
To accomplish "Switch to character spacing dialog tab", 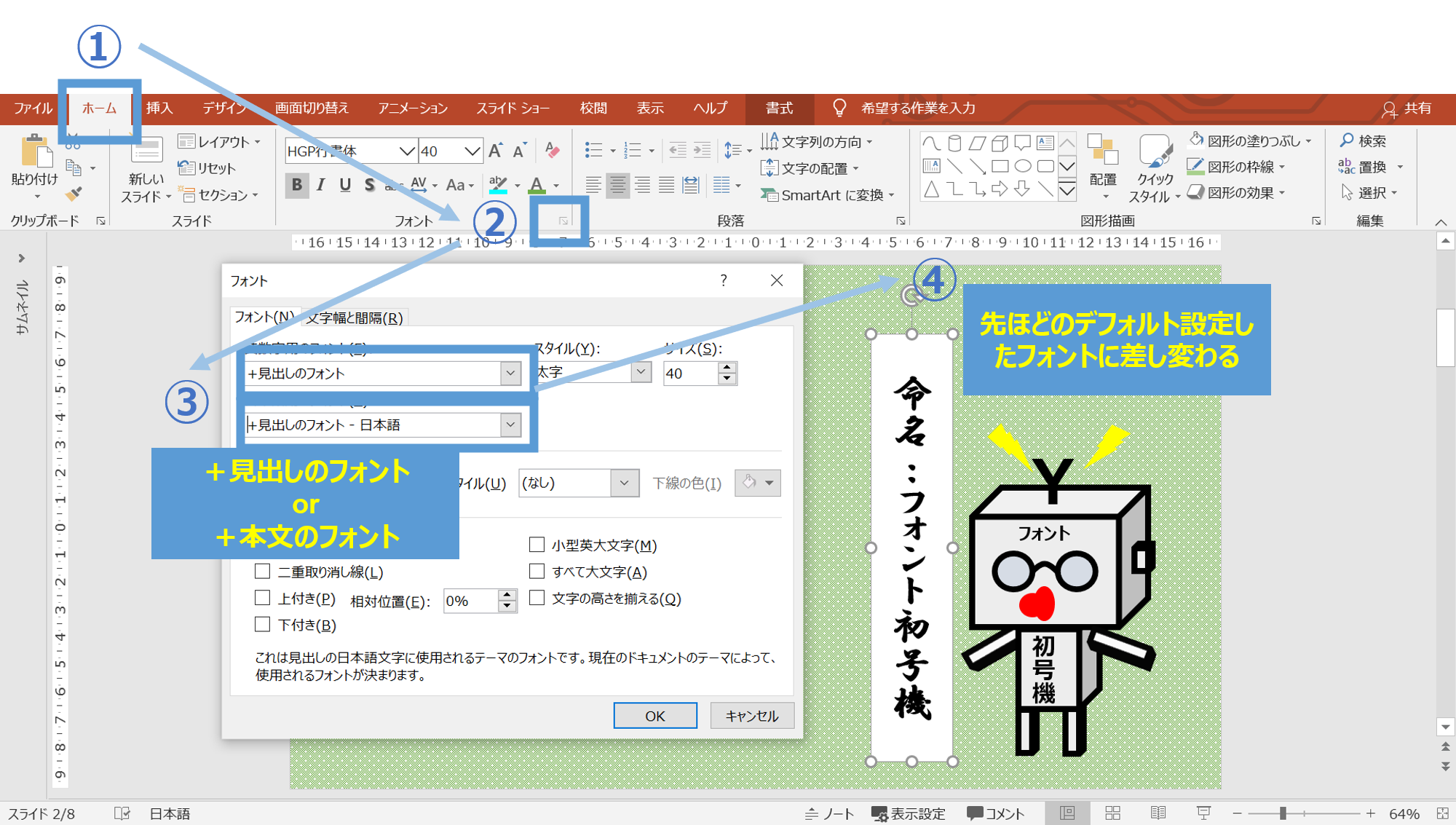I will (355, 317).
